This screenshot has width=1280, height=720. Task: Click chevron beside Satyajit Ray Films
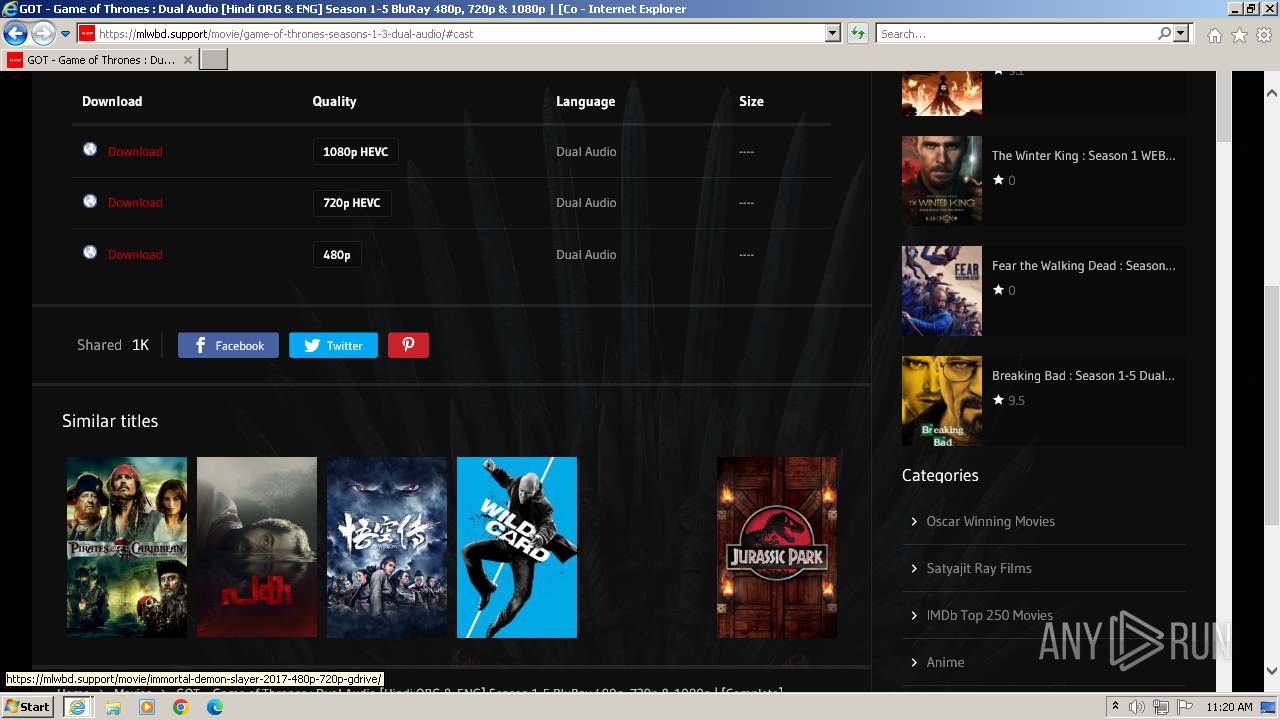914,568
